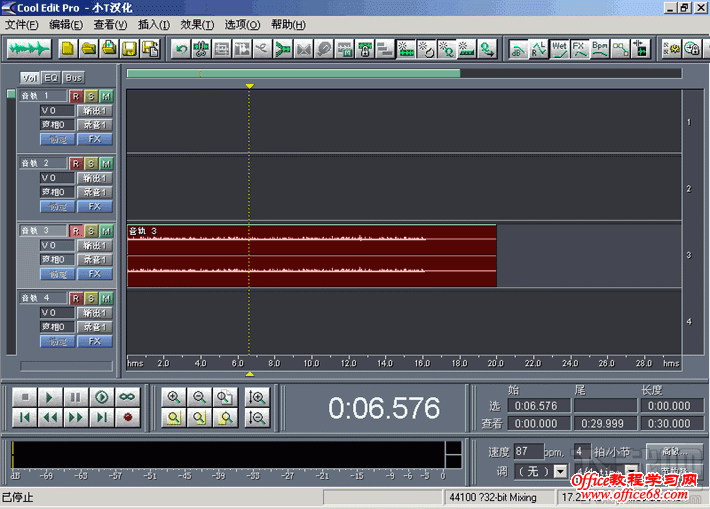Switch to waveform edit view icon

pyautogui.click(x=29, y=48)
